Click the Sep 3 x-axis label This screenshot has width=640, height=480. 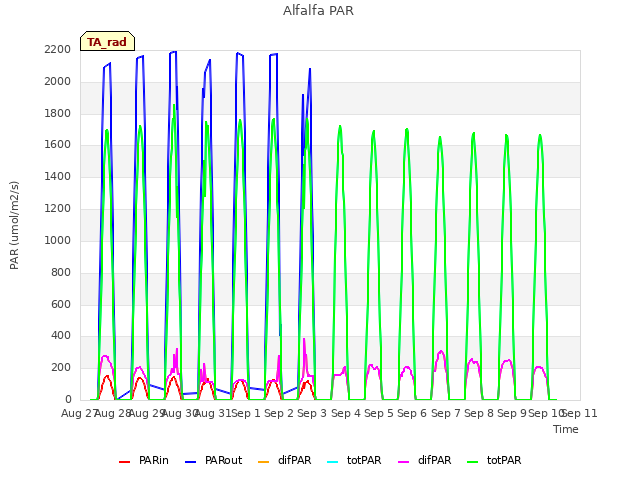click(312, 413)
